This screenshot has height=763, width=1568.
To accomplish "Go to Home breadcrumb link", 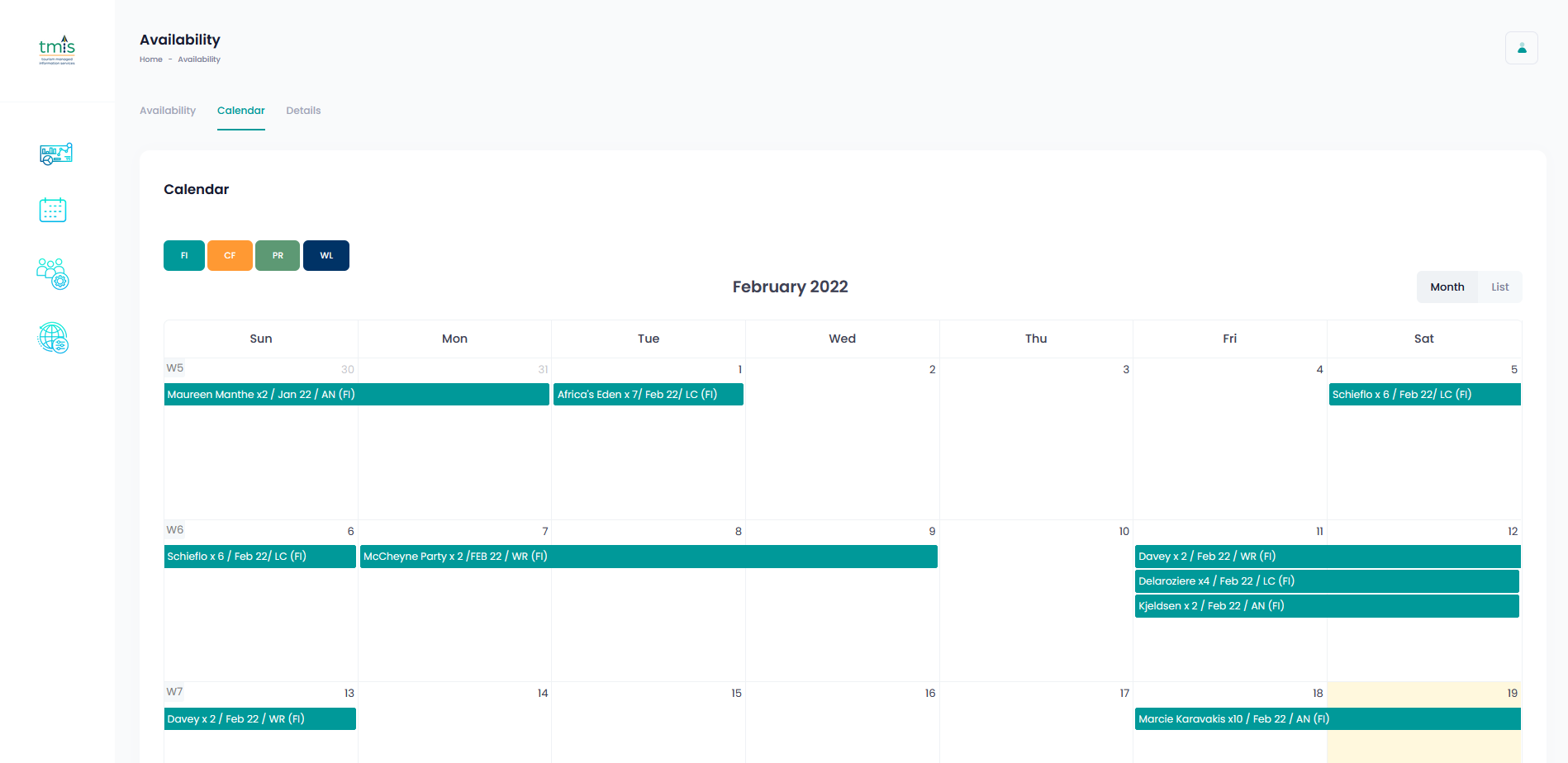I will tap(150, 59).
